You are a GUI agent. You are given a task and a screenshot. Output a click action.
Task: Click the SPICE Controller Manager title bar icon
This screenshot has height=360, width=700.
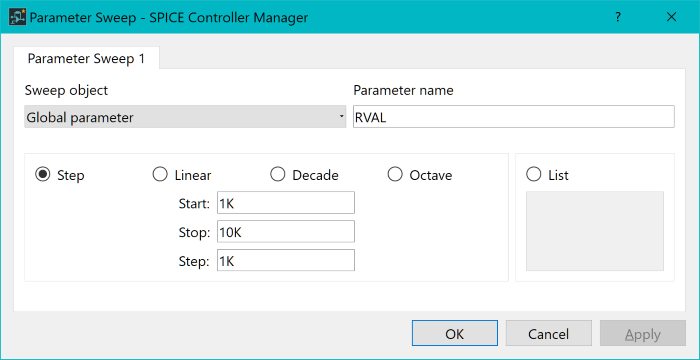17,17
